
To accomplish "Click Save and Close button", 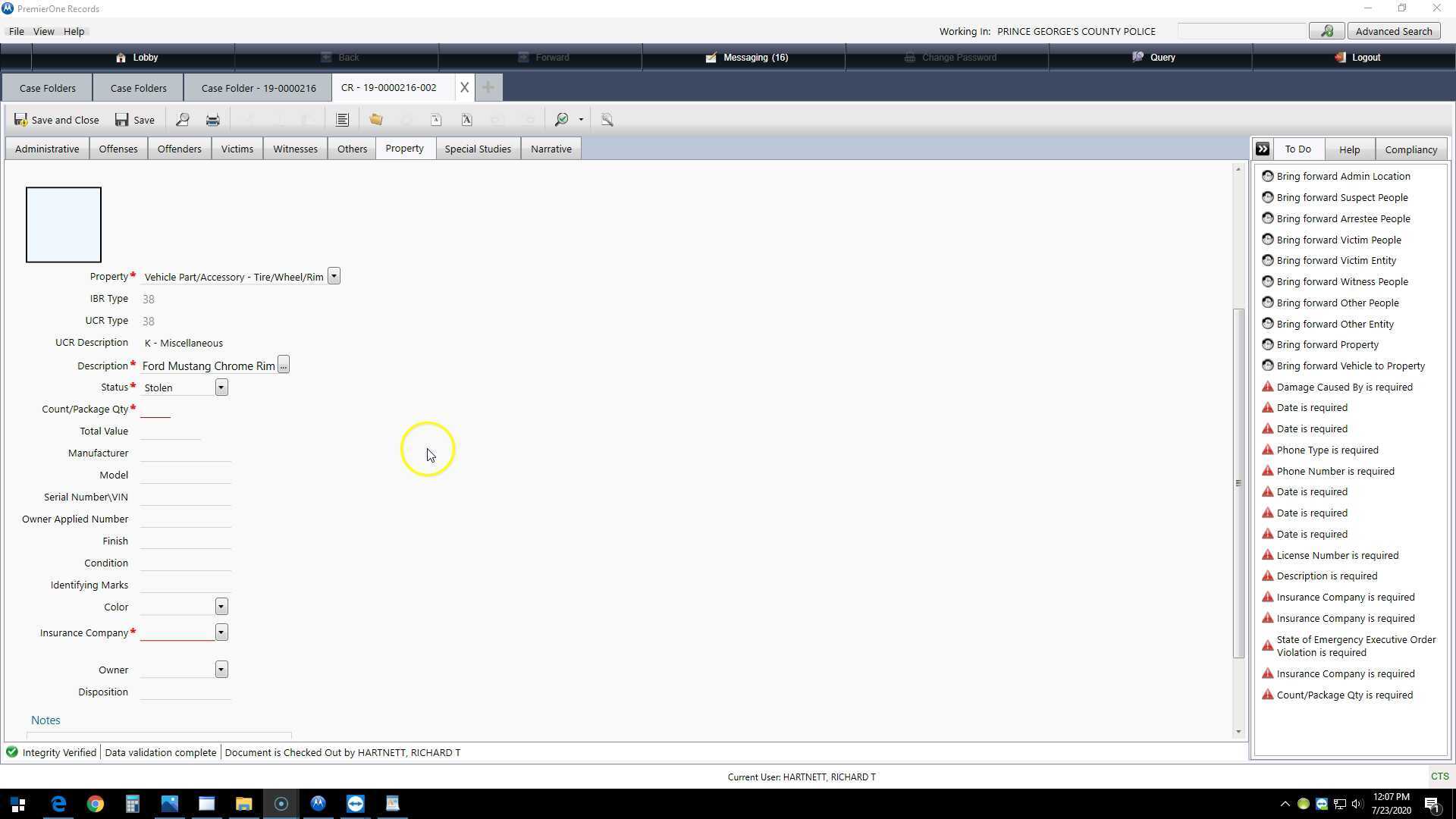I will (x=56, y=120).
